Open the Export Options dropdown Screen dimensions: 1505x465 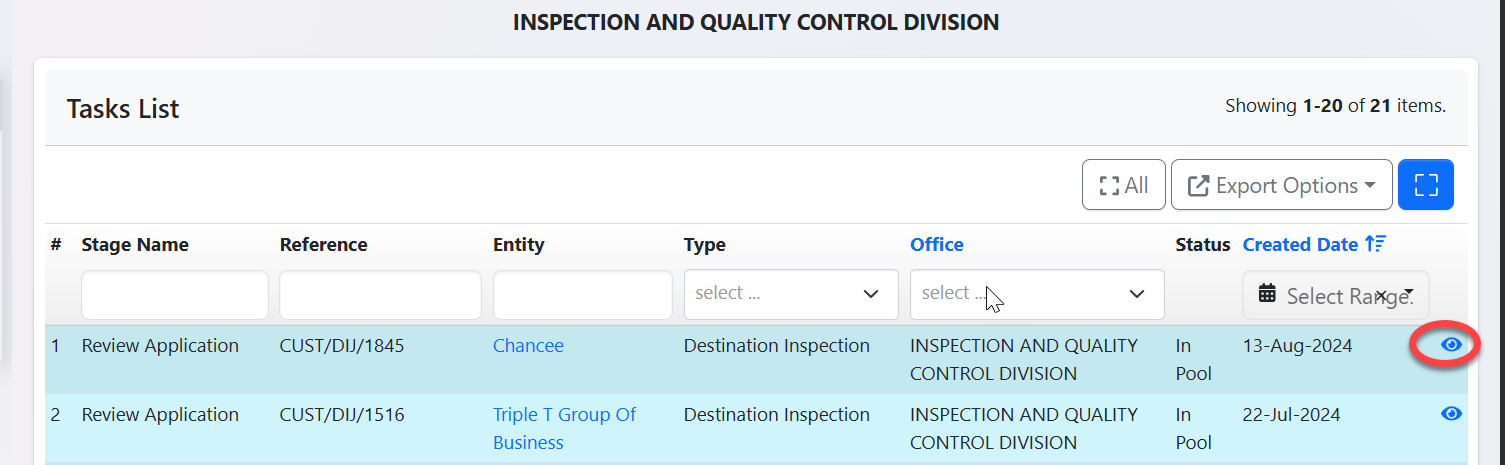(x=1281, y=185)
